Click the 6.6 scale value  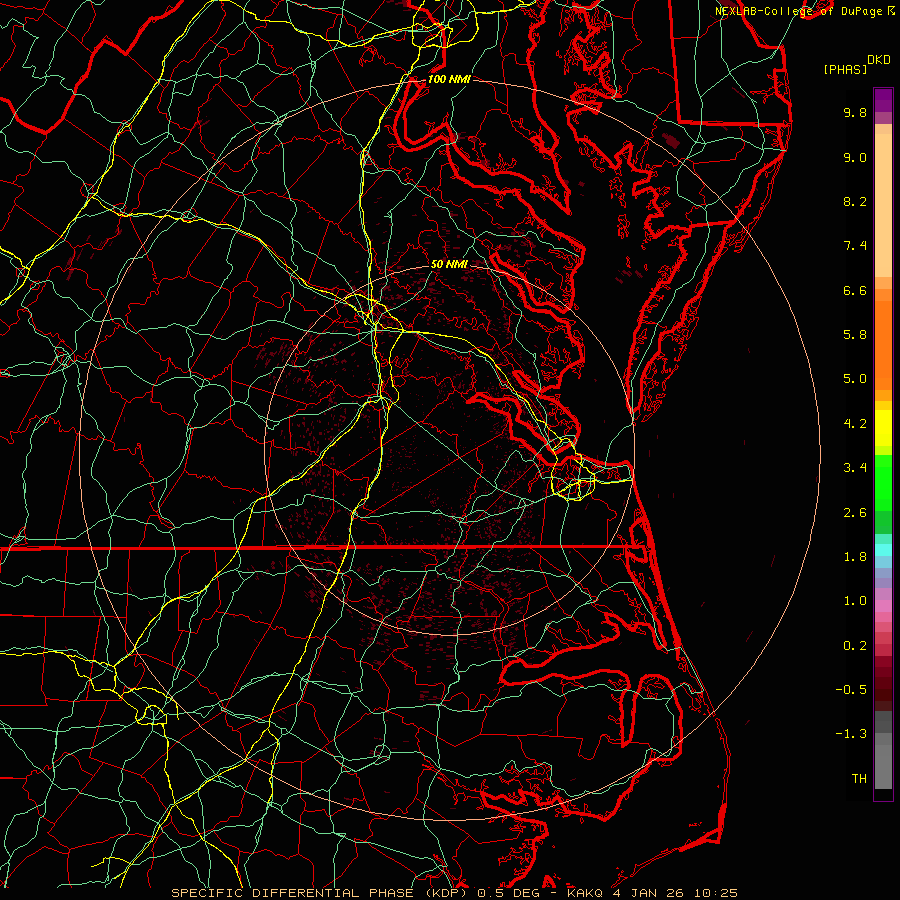click(x=855, y=290)
